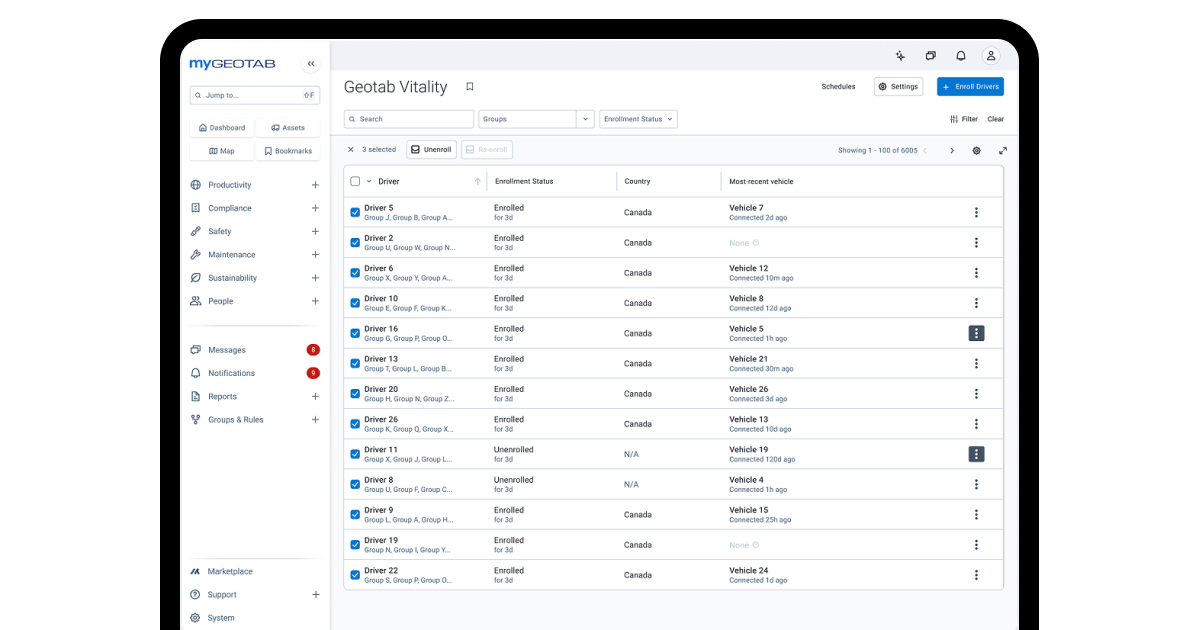Expand Support with plus icon

click(315, 594)
